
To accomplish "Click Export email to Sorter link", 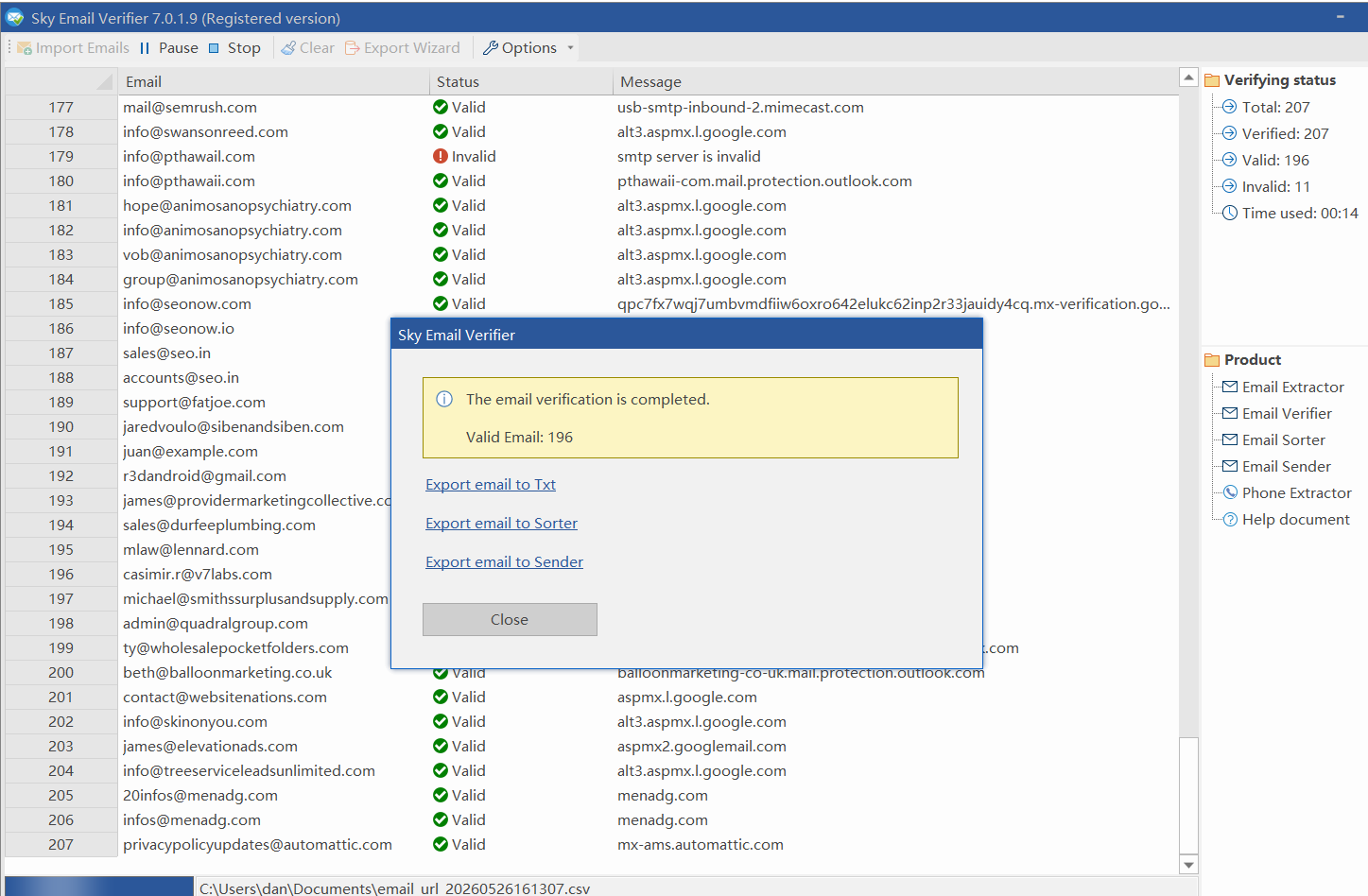I will point(501,524).
